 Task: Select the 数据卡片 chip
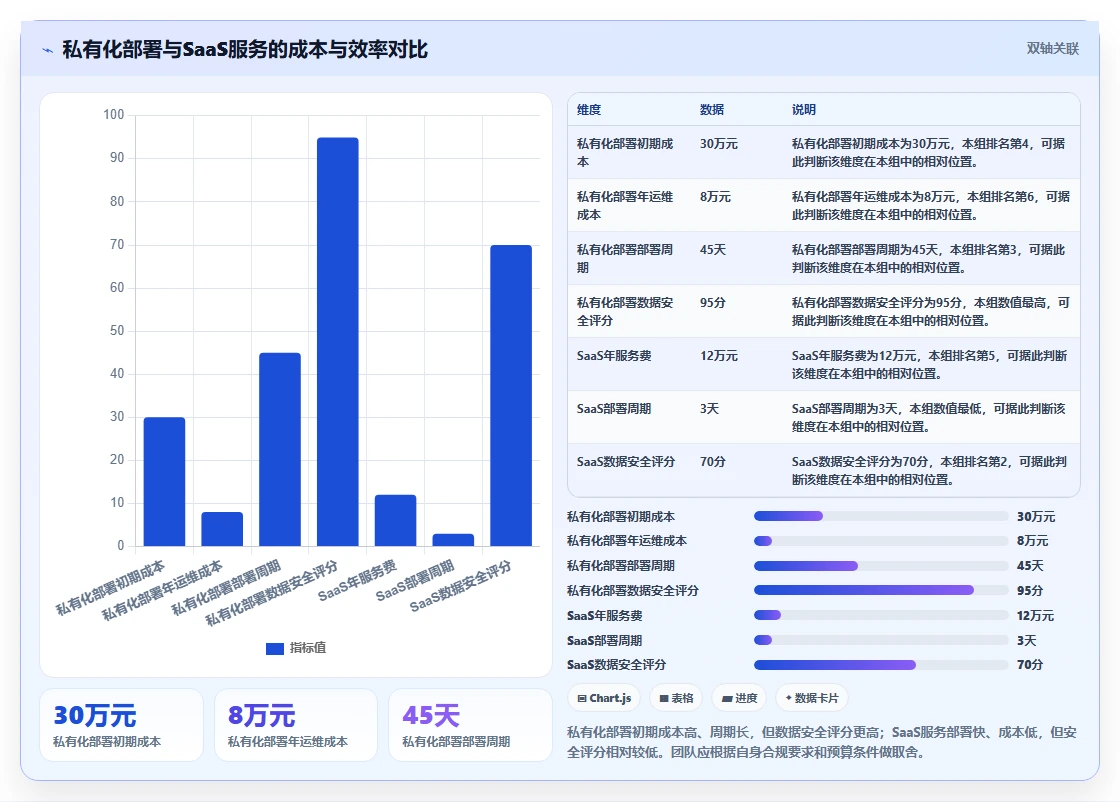pyautogui.click(x=811, y=698)
